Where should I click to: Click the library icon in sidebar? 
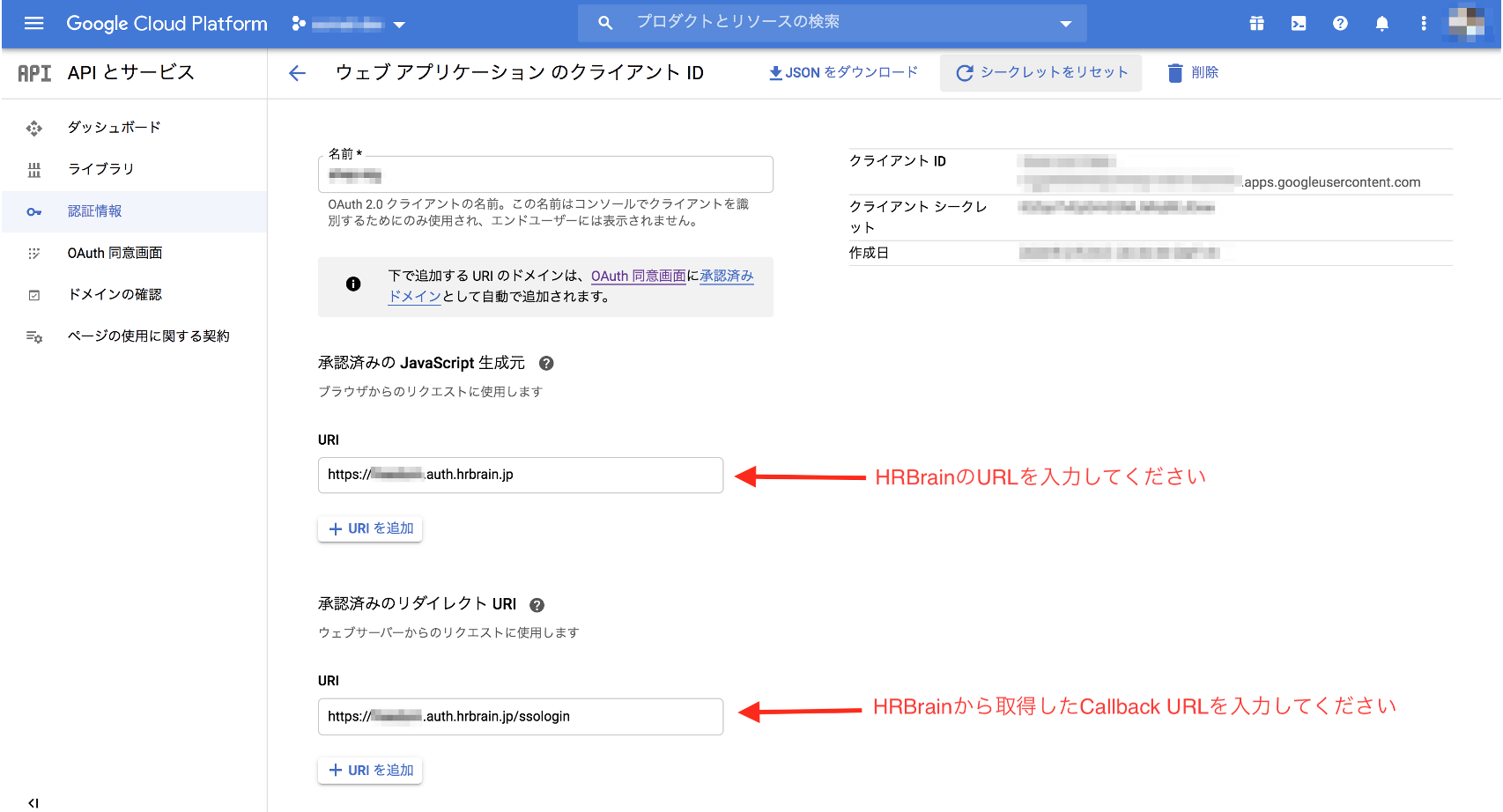pyautogui.click(x=34, y=170)
